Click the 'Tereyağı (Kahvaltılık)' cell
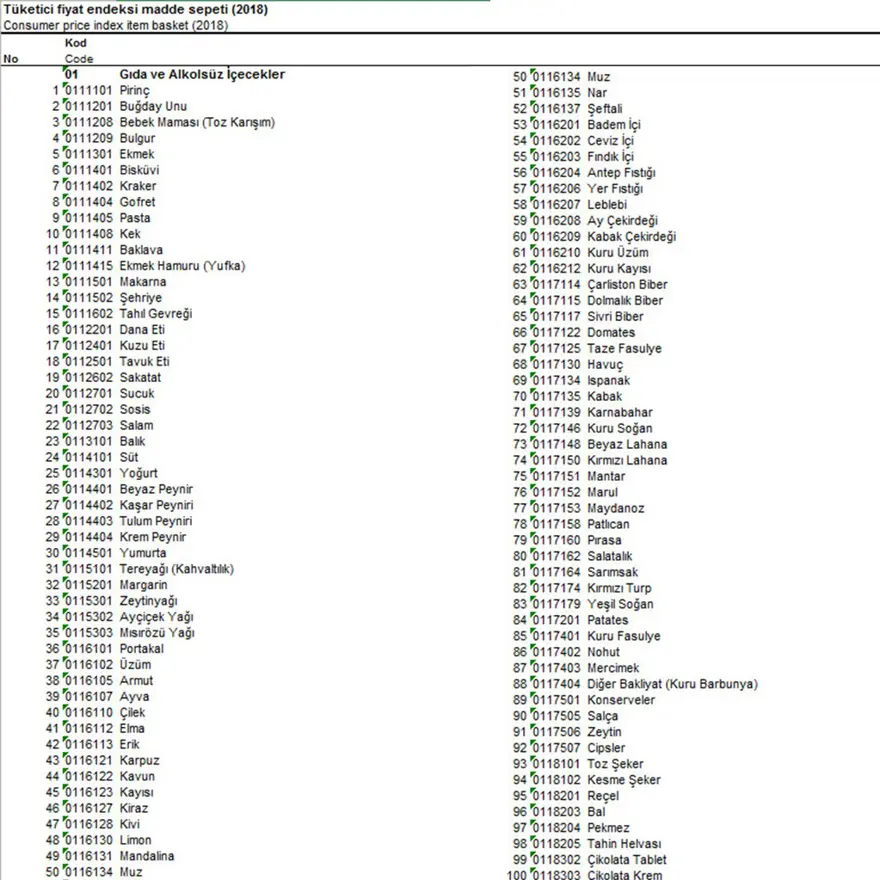This screenshot has height=880, width=880. point(176,569)
